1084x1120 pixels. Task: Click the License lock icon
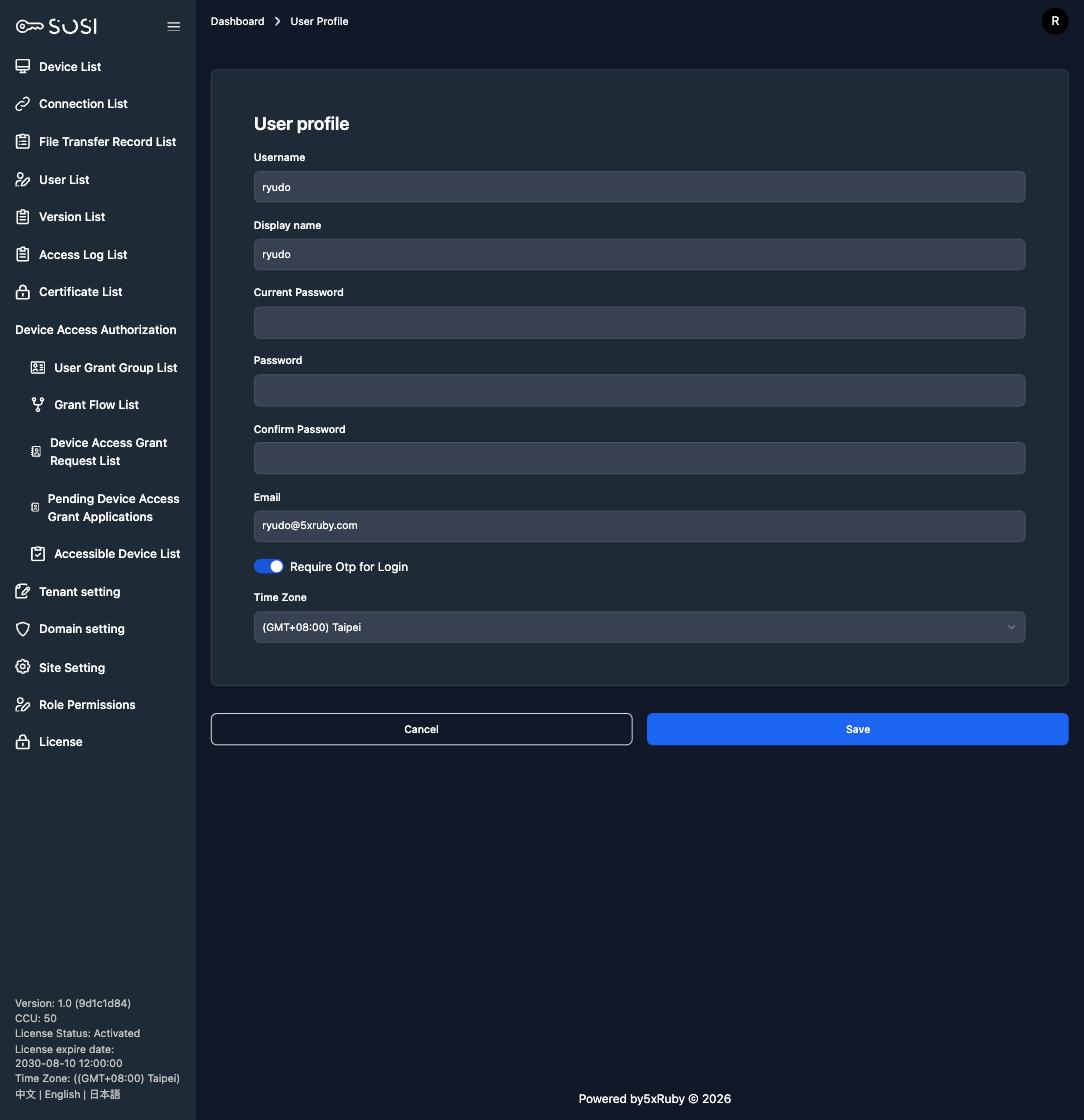(x=23, y=741)
